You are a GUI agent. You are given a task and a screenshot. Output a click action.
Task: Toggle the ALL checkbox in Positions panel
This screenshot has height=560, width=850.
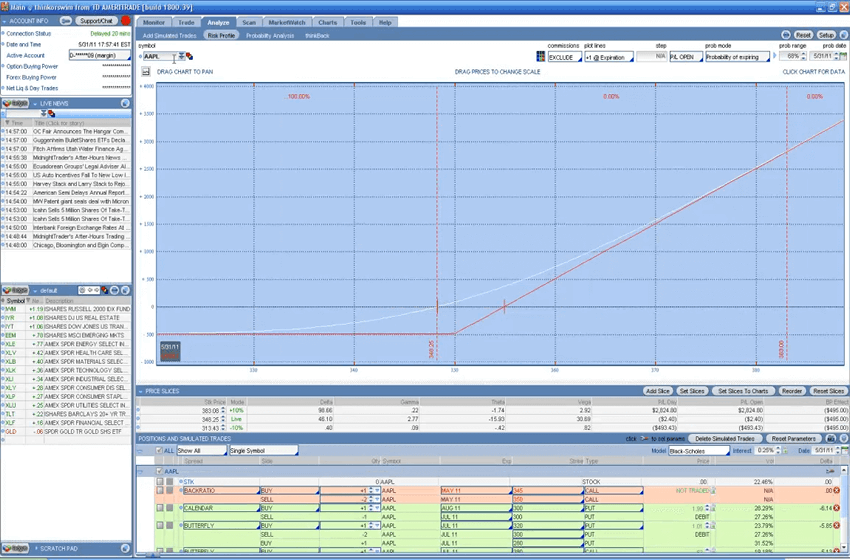point(159,450)
